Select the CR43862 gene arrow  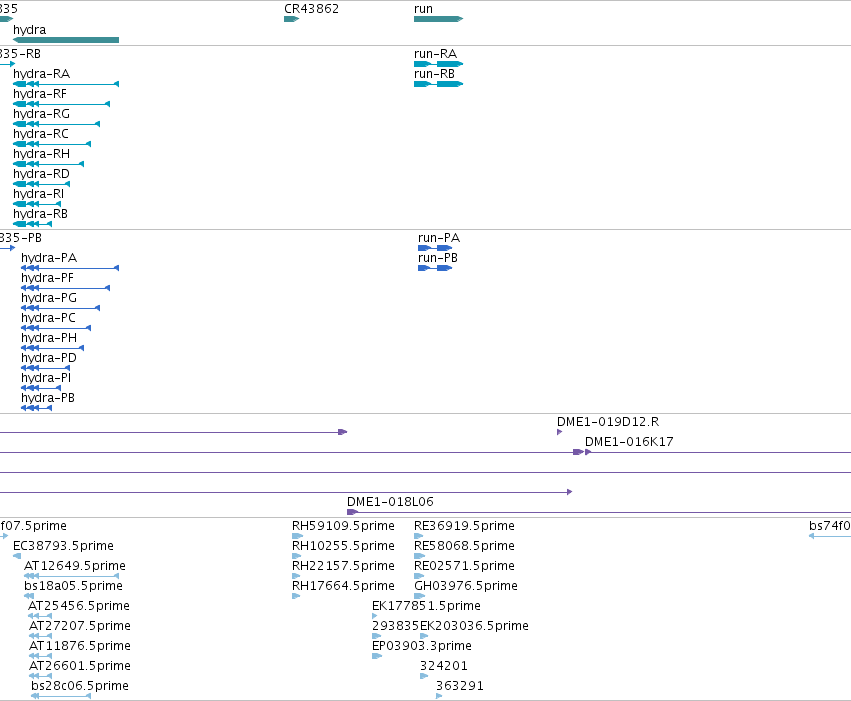tap(291, 19)
